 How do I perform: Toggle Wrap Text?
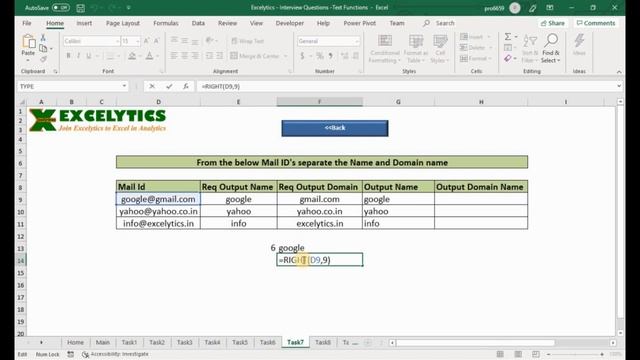(247, 41)
